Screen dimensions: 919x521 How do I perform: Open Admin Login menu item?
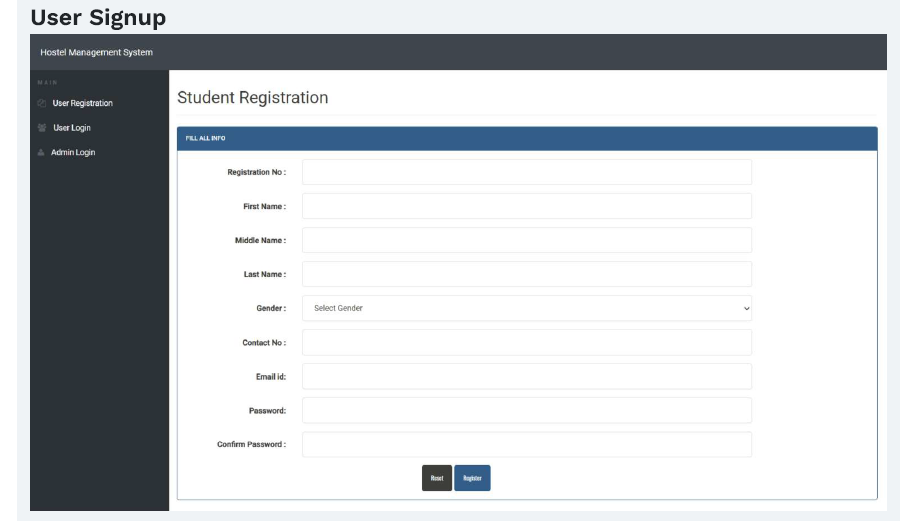tap(73, 152)
